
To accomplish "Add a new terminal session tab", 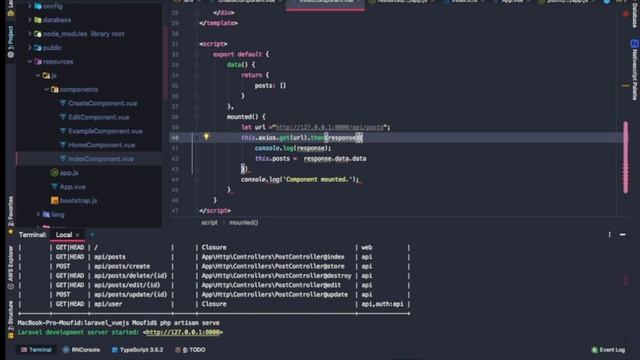I will click(92, 235).
